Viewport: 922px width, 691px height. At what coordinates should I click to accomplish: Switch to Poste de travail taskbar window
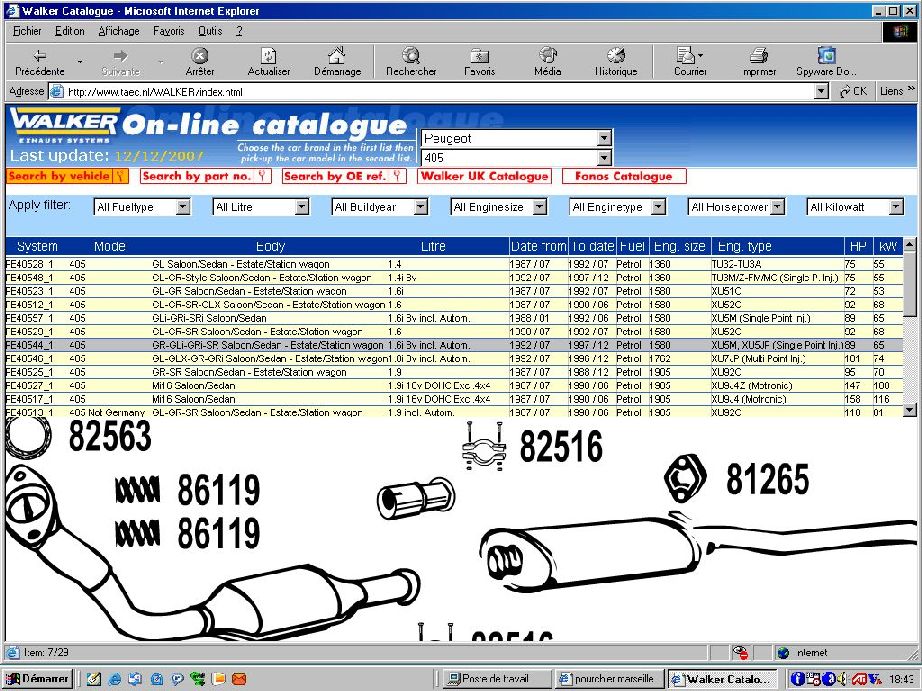pyautogui.click(x=496, y=679)
